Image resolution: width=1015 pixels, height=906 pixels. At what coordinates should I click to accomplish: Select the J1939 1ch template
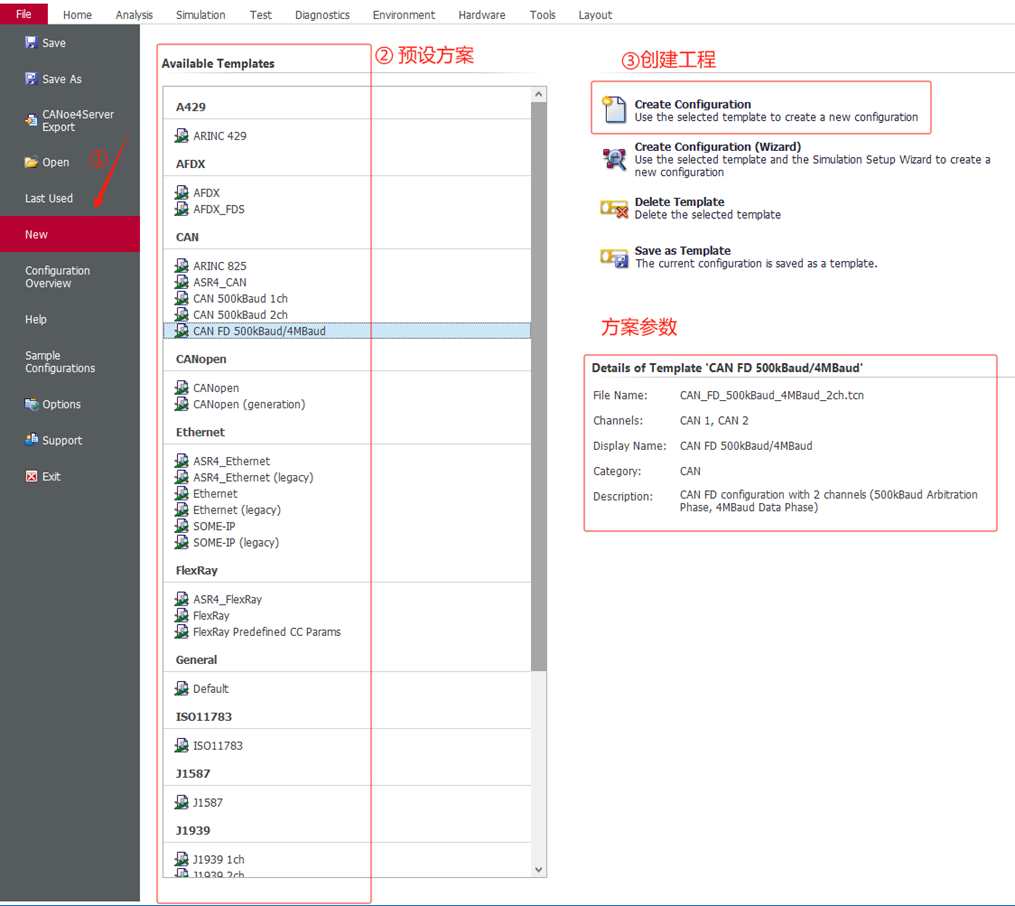(x=347, y=859)
